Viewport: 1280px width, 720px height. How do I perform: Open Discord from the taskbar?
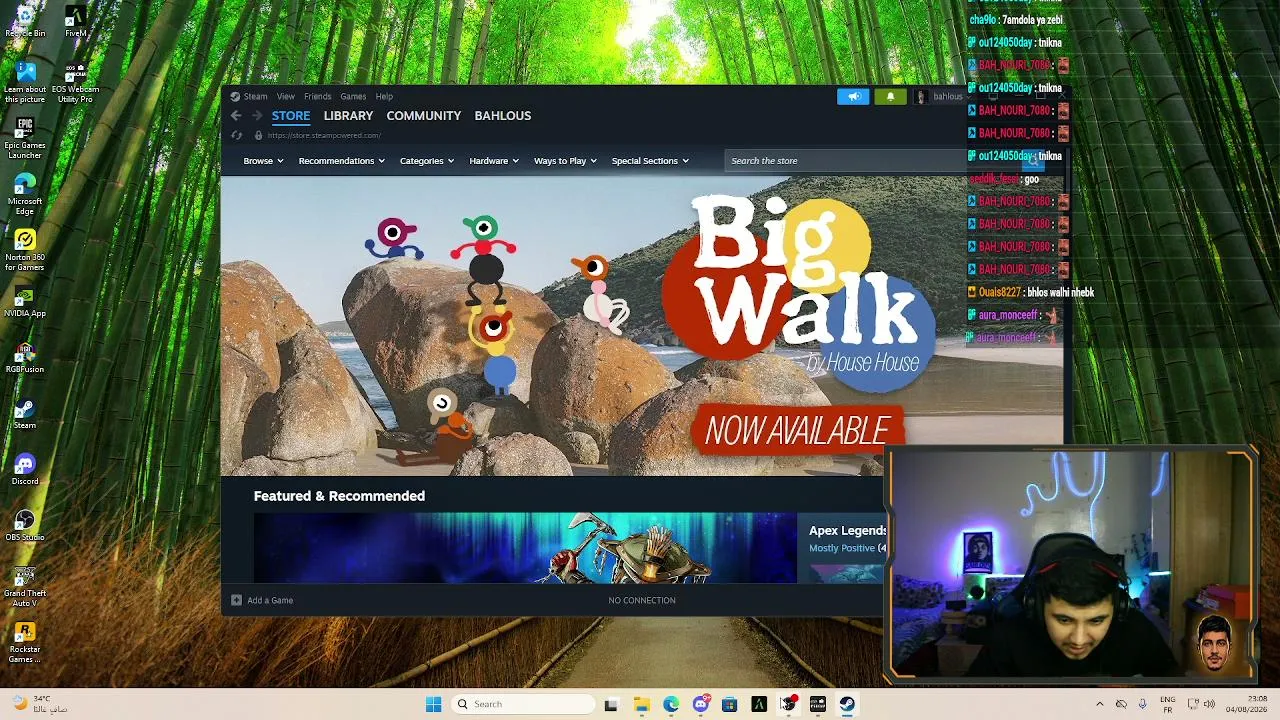(x=701, y=704)
